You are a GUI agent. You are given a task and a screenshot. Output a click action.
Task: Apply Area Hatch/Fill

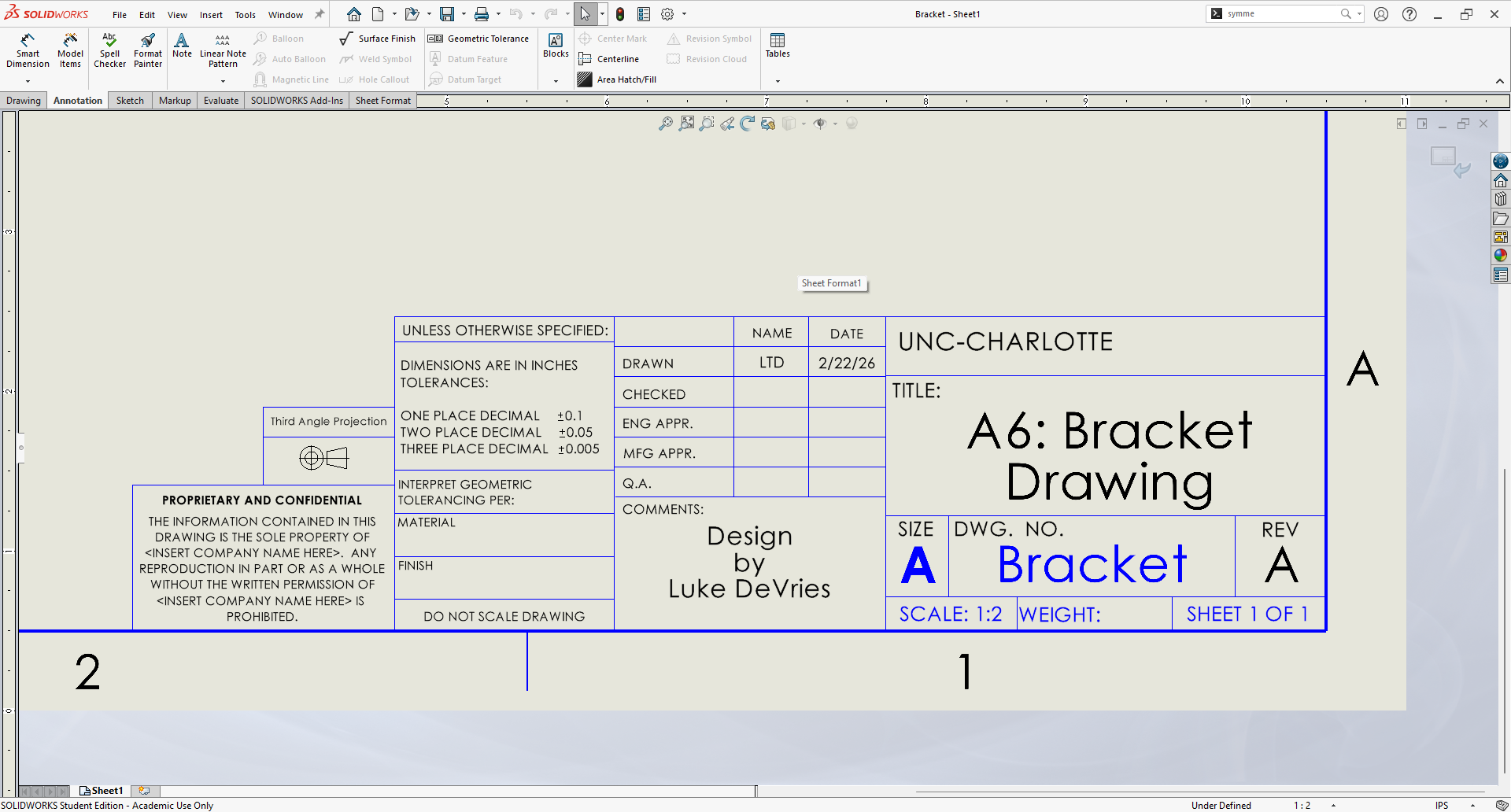(x=617, y=79)
